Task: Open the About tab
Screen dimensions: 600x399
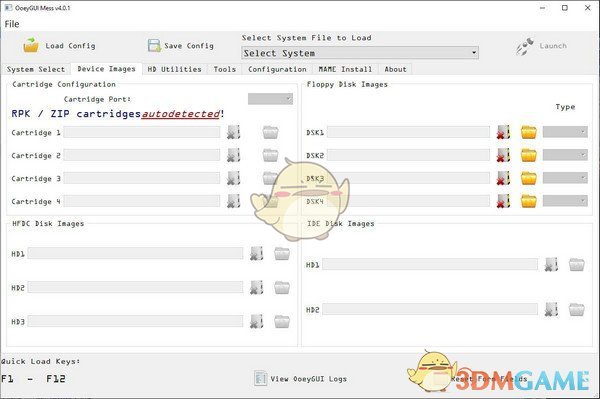Action: click(395, 69)
